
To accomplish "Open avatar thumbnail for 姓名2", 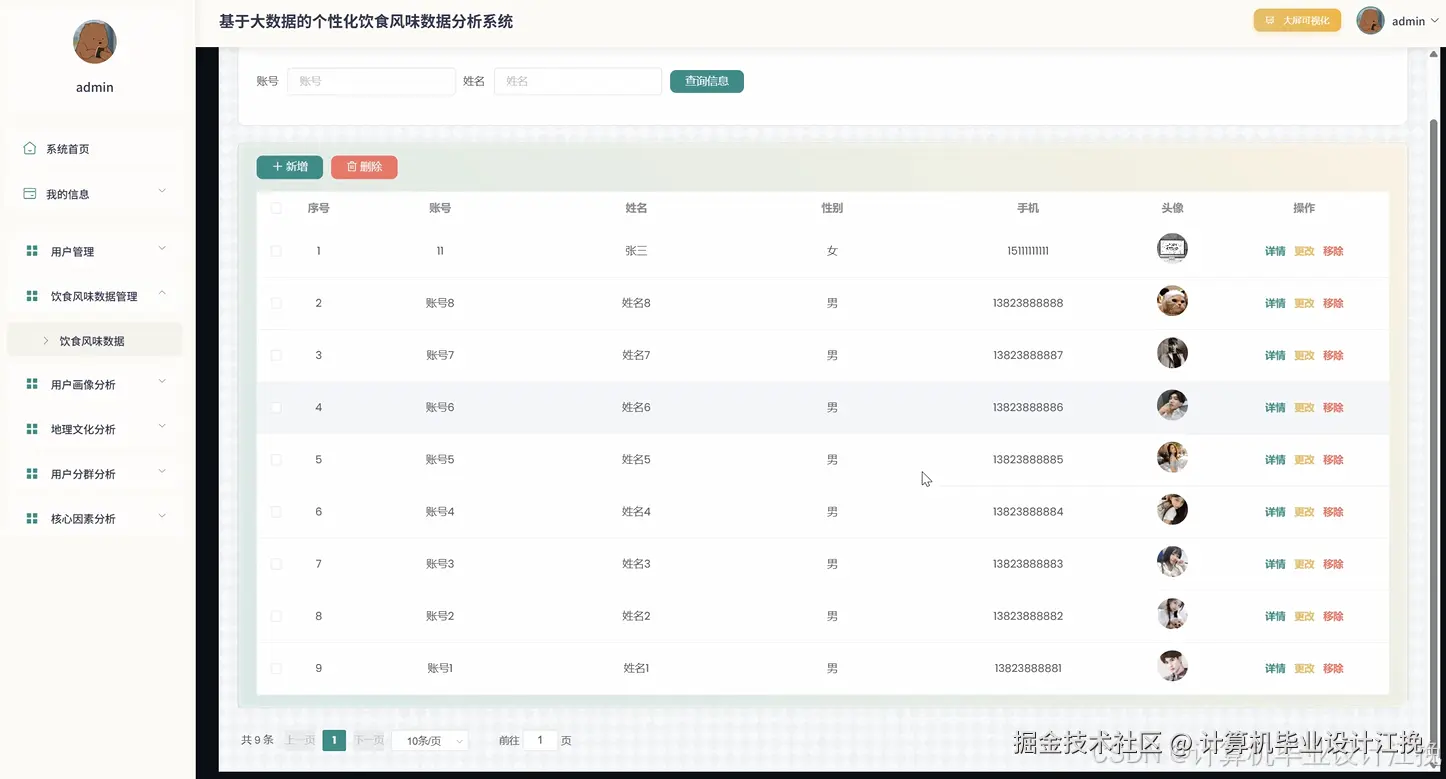I will click(x=1172, y=614).
